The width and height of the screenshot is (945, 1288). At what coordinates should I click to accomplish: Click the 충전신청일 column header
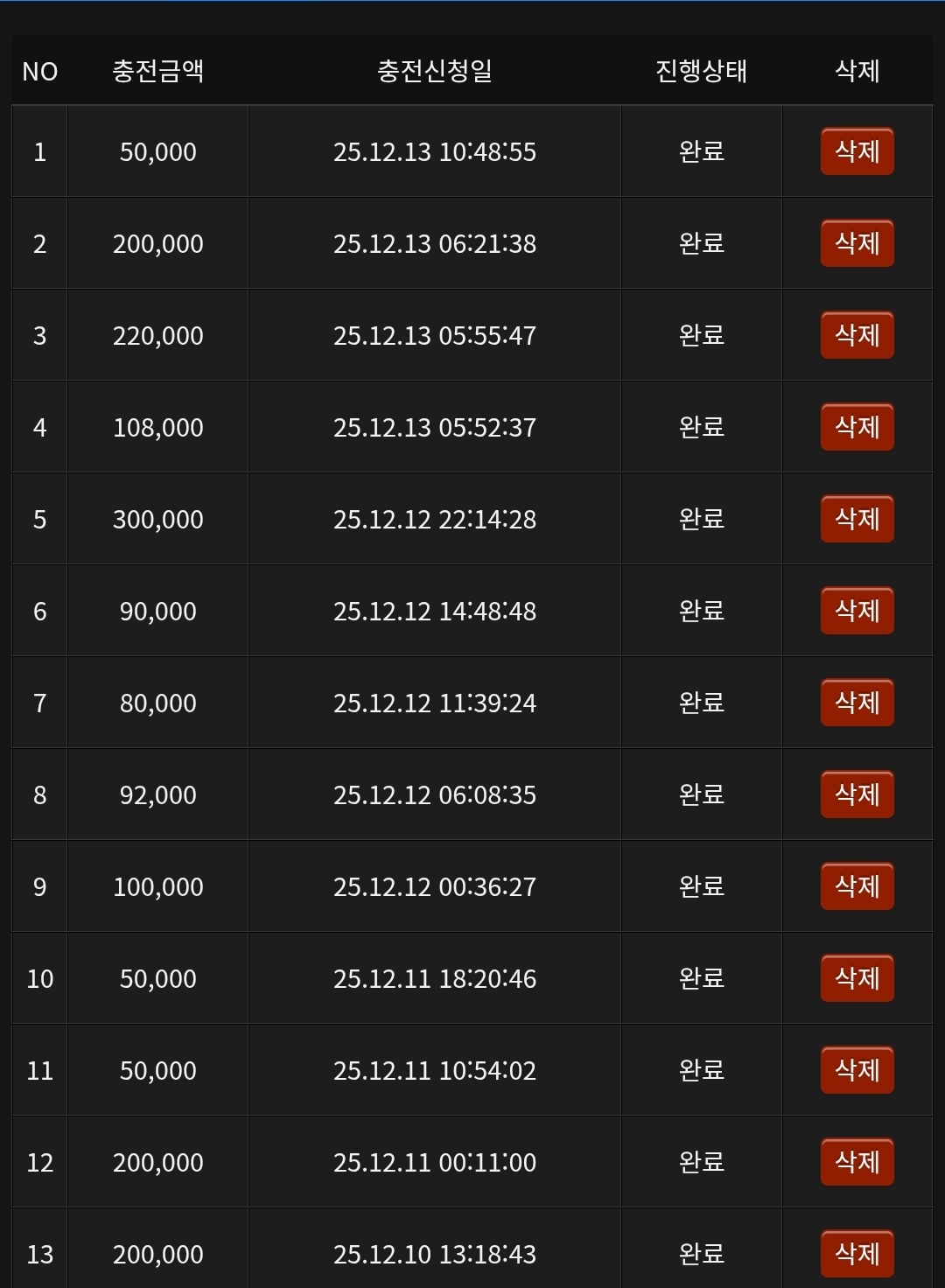[x=434, y=71]
